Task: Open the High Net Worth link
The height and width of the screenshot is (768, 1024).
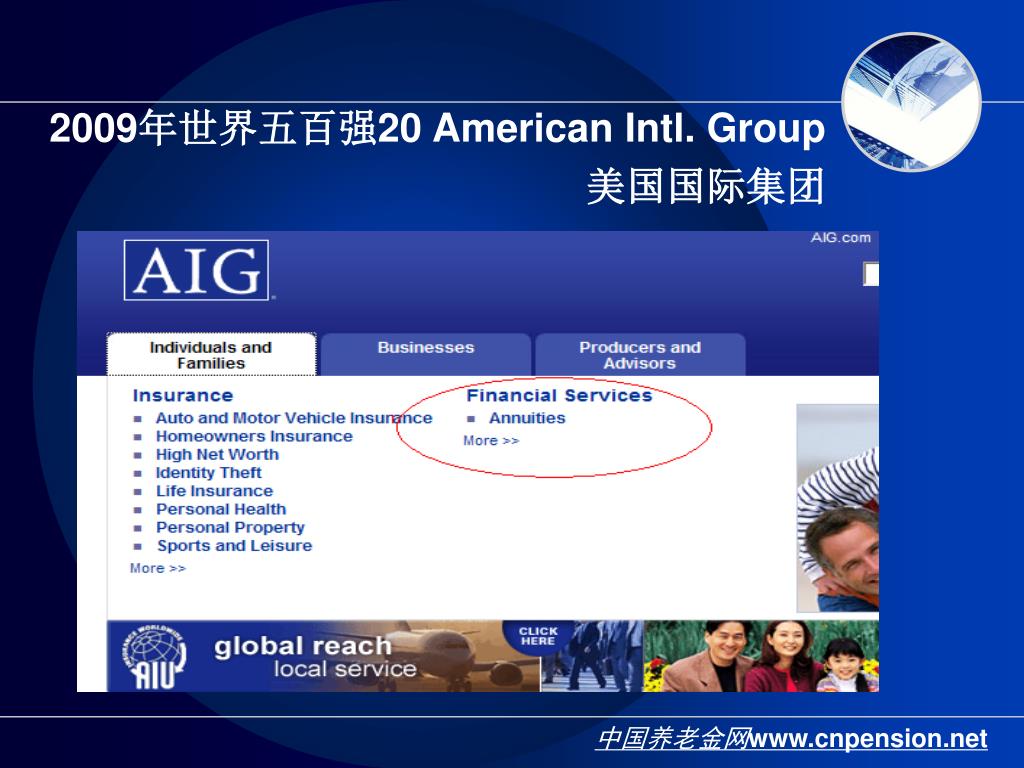Action: (x=217, y=455)
